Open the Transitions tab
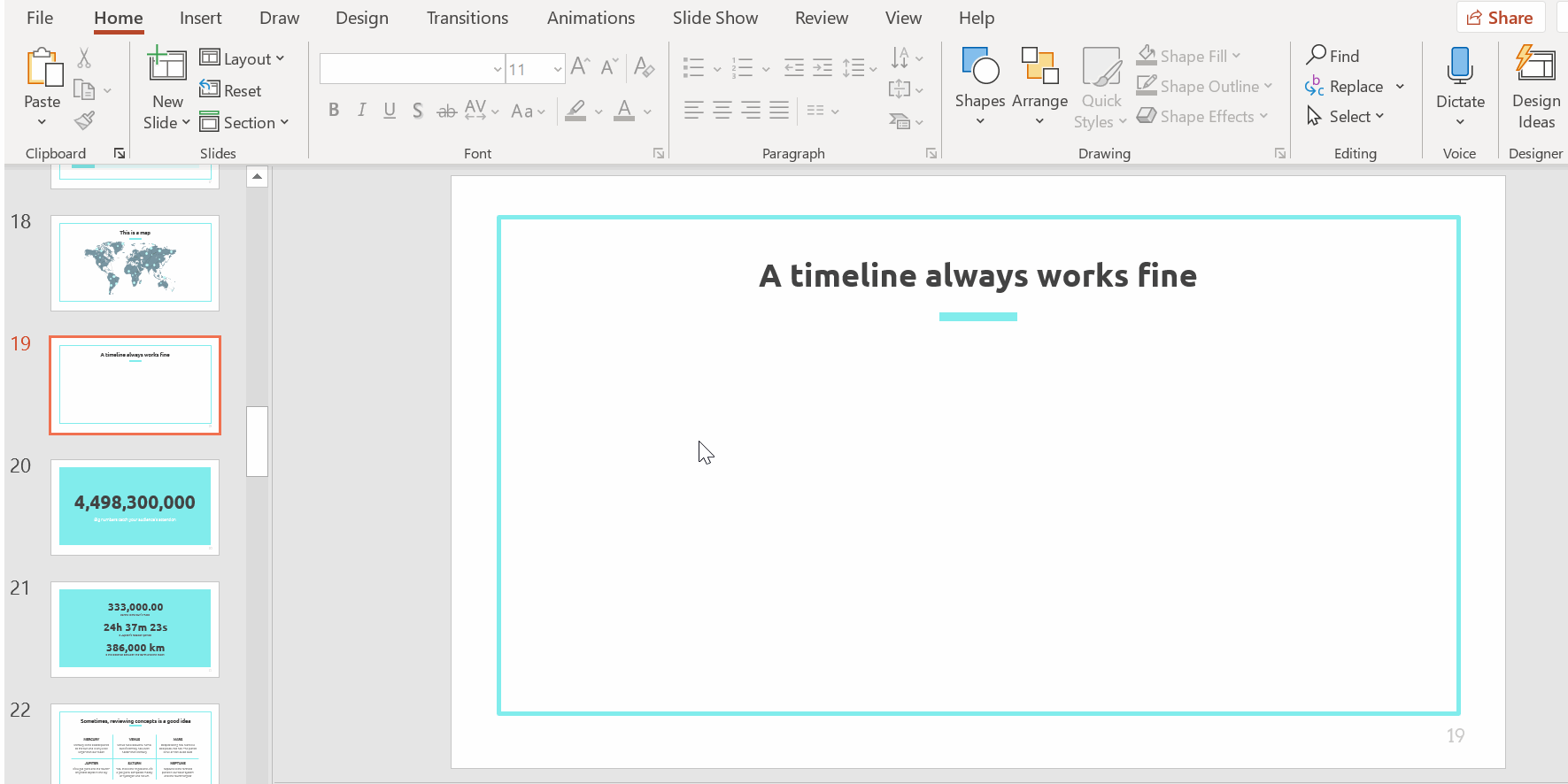1568x784 pixels. (x=467, y=18)
